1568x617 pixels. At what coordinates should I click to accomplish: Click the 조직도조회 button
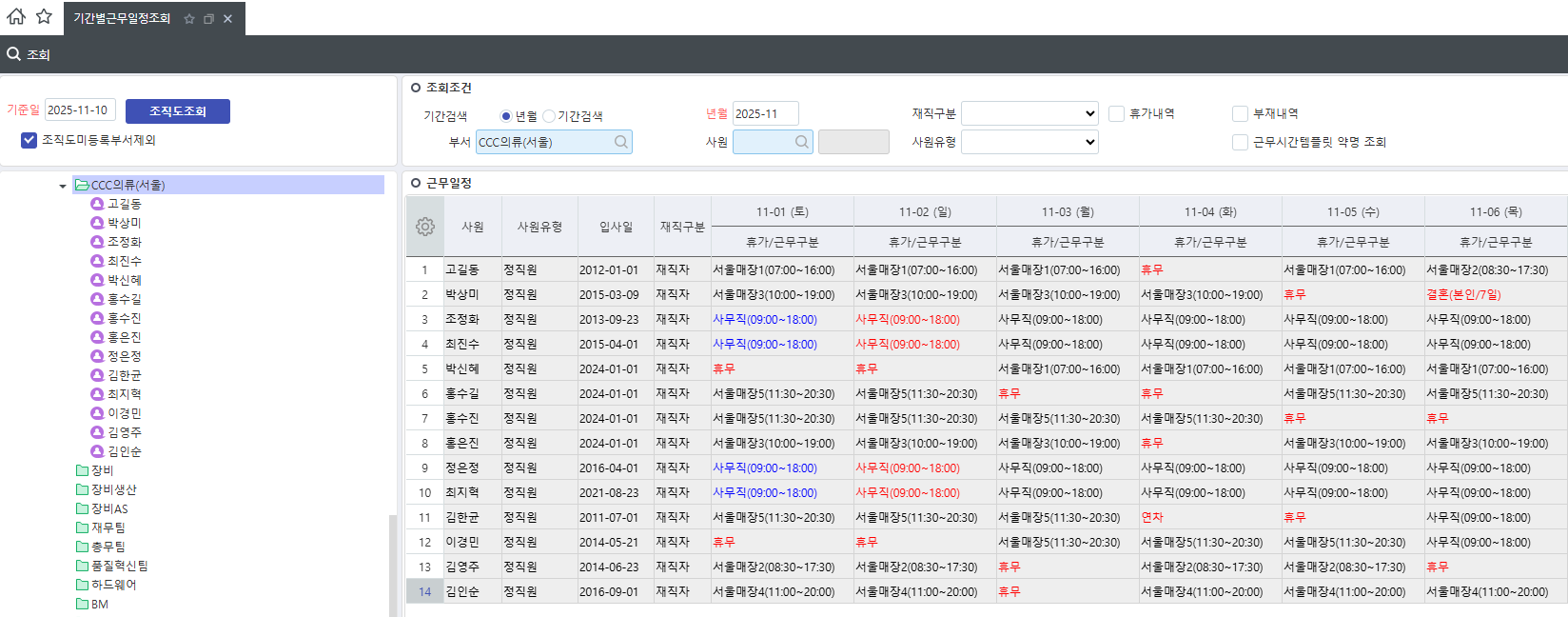[x=178, y=111]
